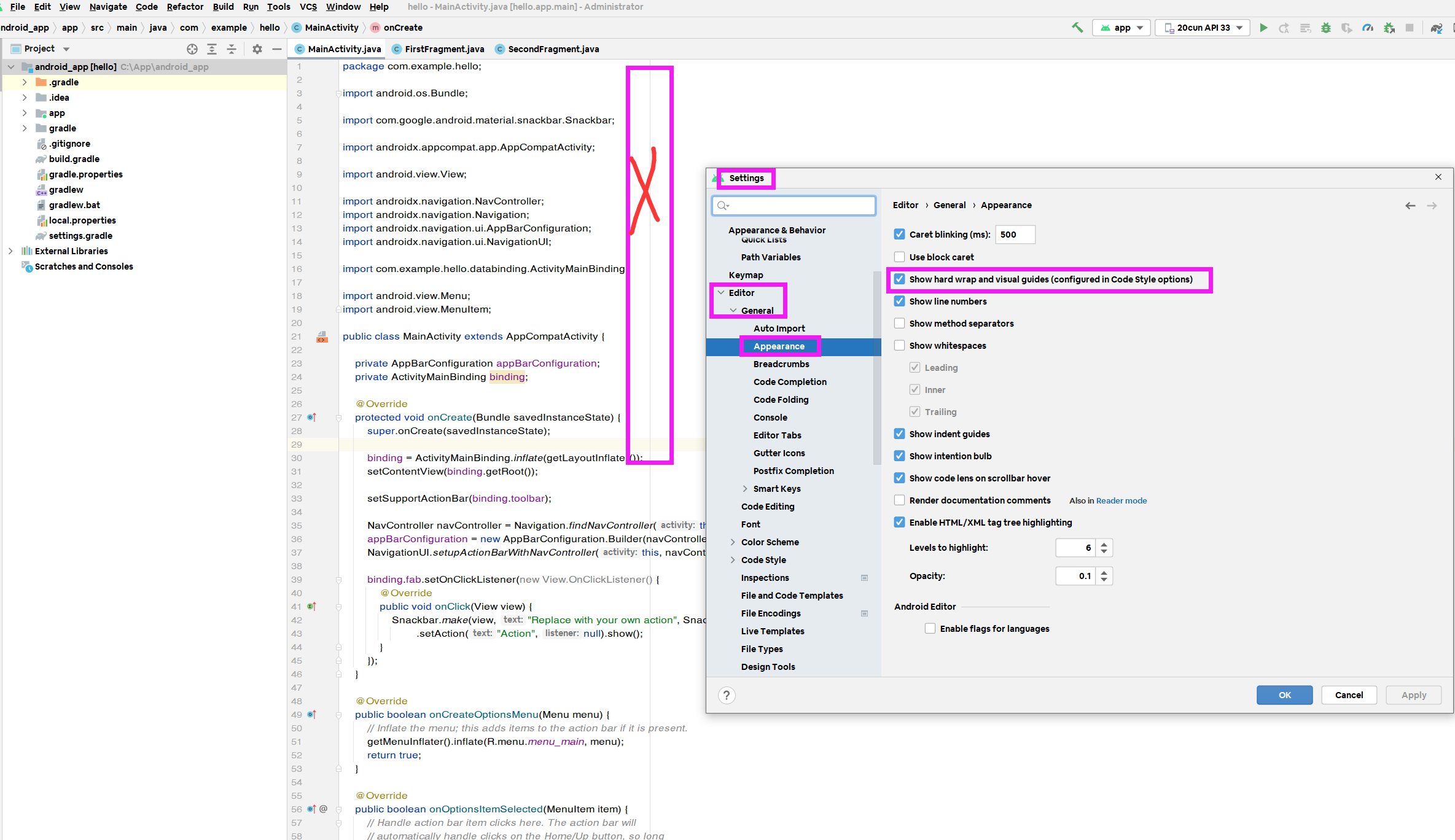Run the app with green play icon
1455x840 pixels.
(1263, 28)
